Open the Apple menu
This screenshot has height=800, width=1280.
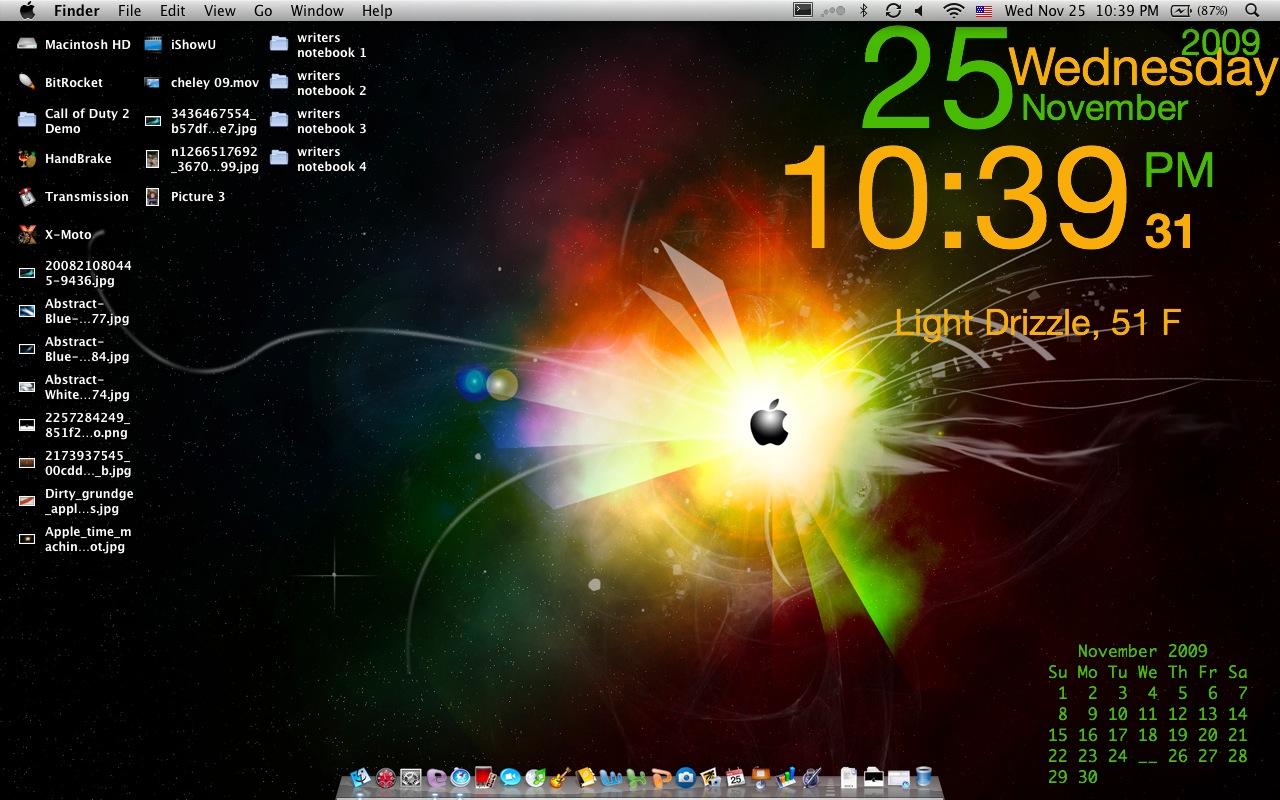click(x=27, y=10)
